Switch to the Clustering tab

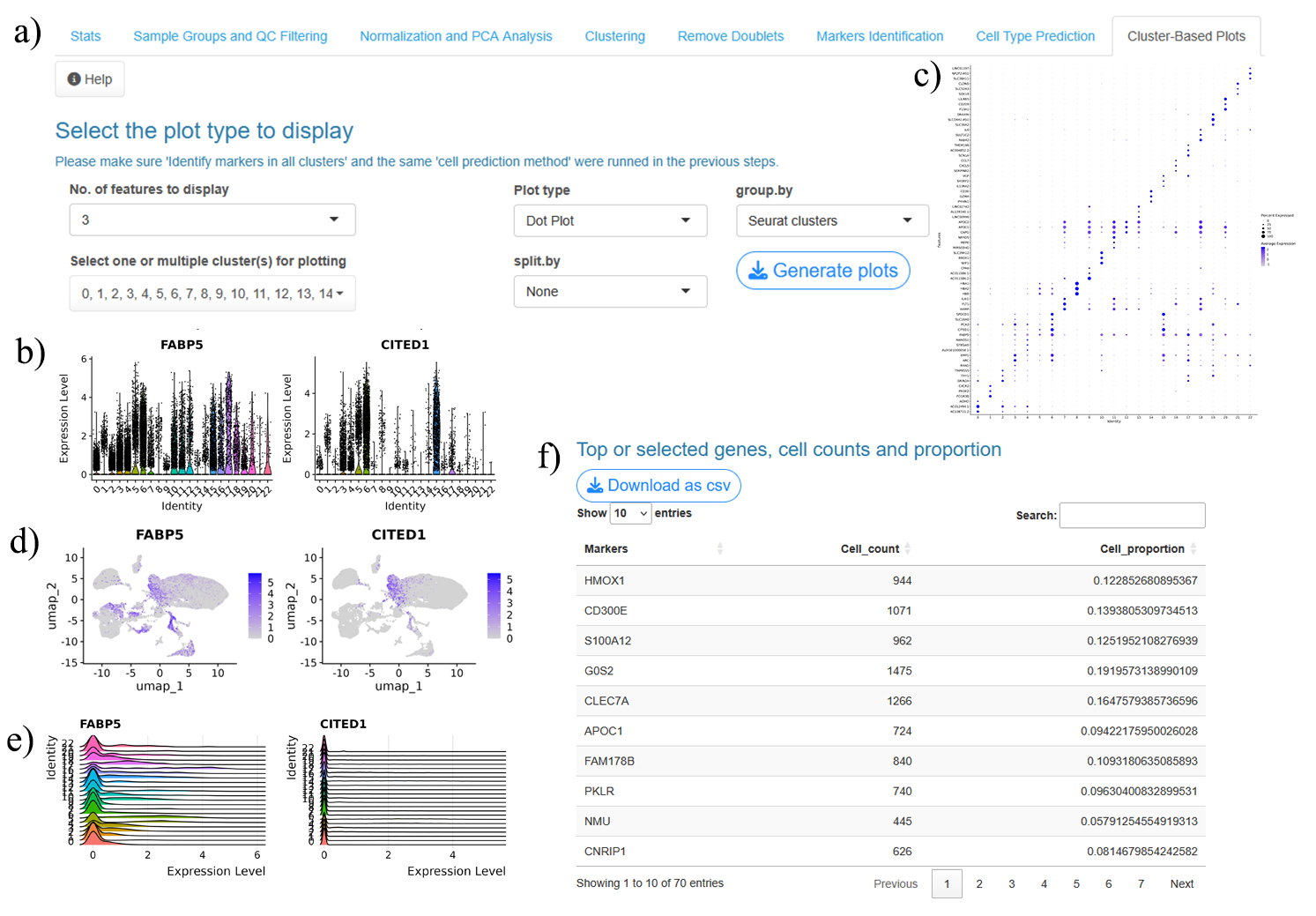[x=614, y=36]
